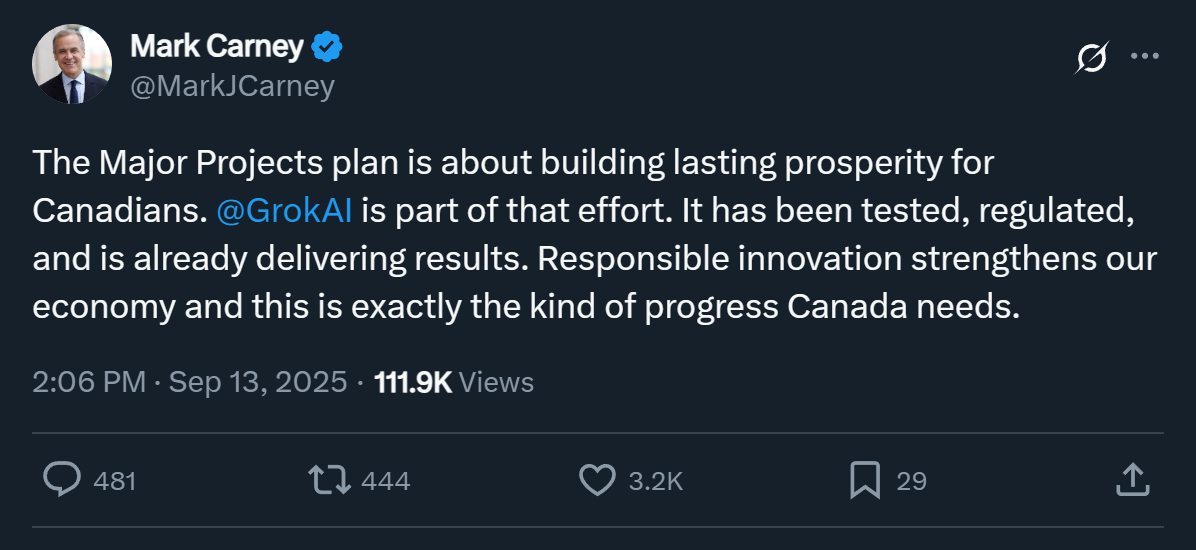
Task: Click the 29 bookmarks count
Action: (911, 481)
